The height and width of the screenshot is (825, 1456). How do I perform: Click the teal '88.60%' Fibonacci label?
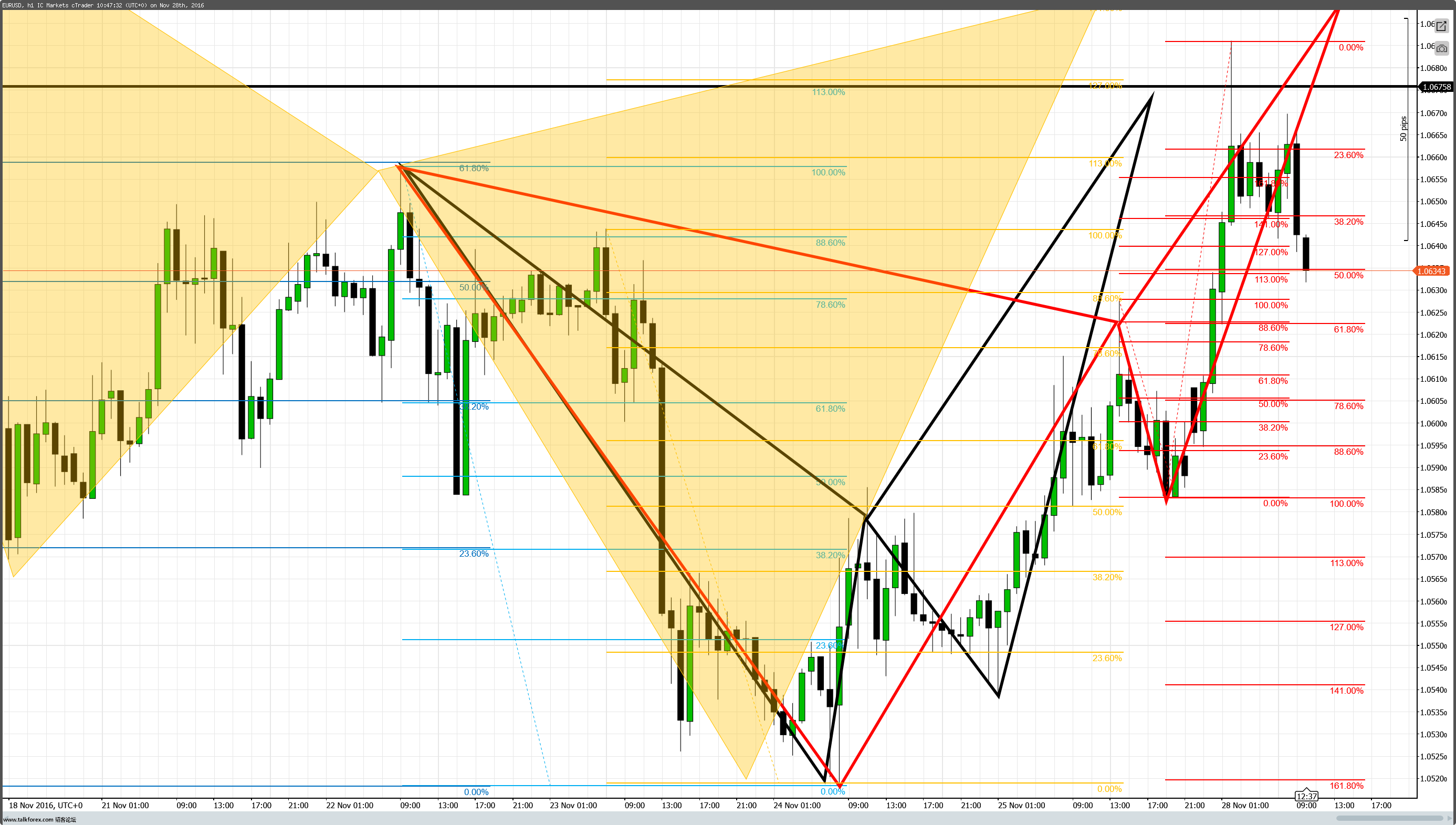tap(831, 243)
